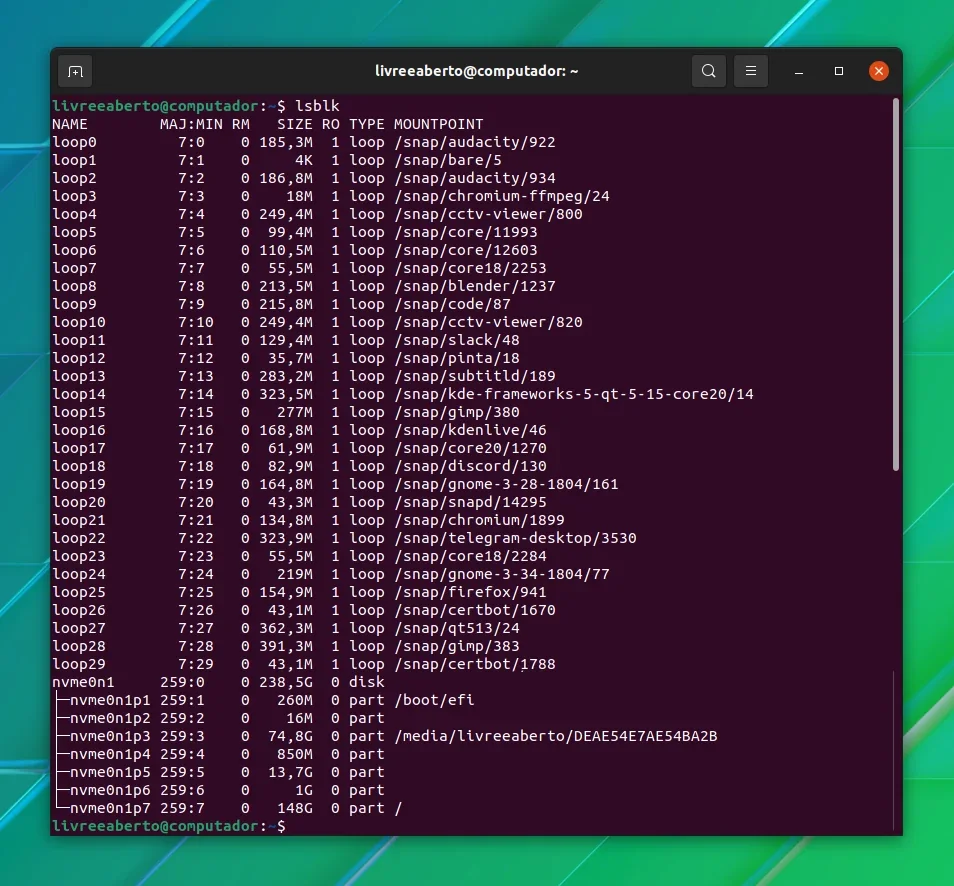Click /snap/chromium-ffmpeg/24 path
Image resolution: width=954 pixels, height=886 pixels.
click(x=502, y=196)
